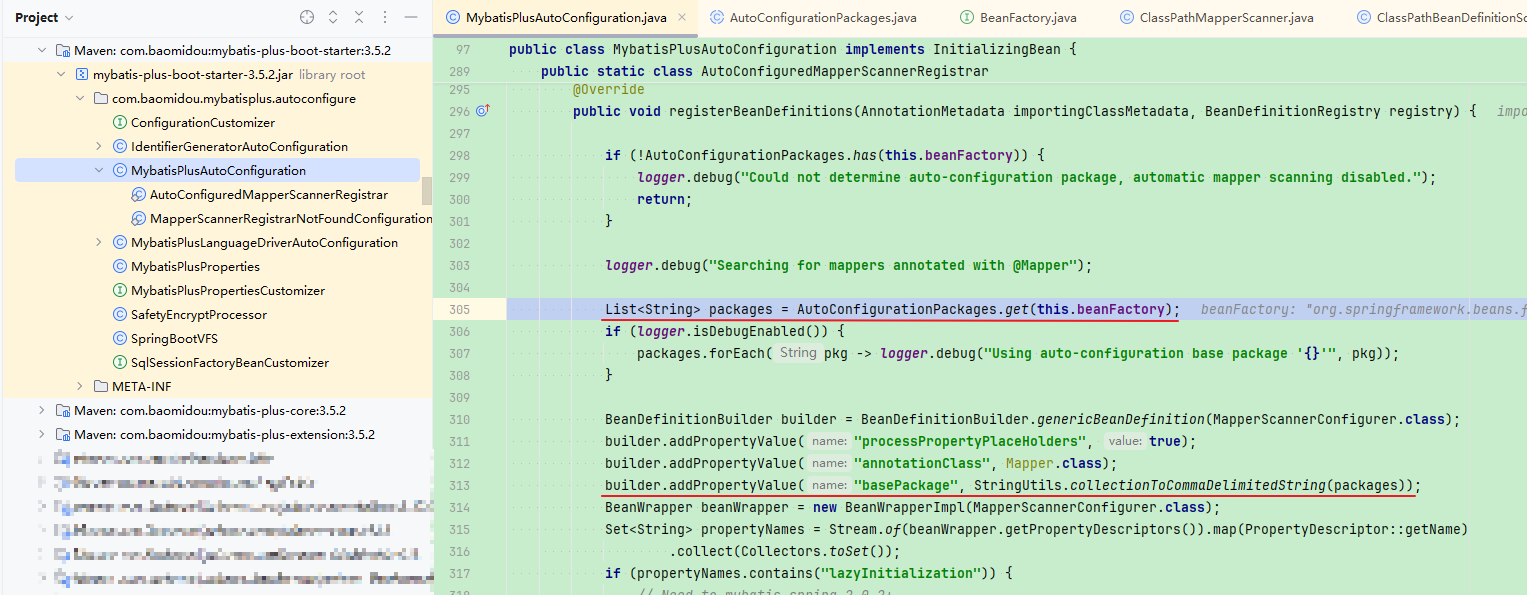Screen dimensions: 1527x595
Task: Expand Maven: com.baomidou:mybatis-plus-extension:3.5.2 node
Action: click(x=42, y=435)
